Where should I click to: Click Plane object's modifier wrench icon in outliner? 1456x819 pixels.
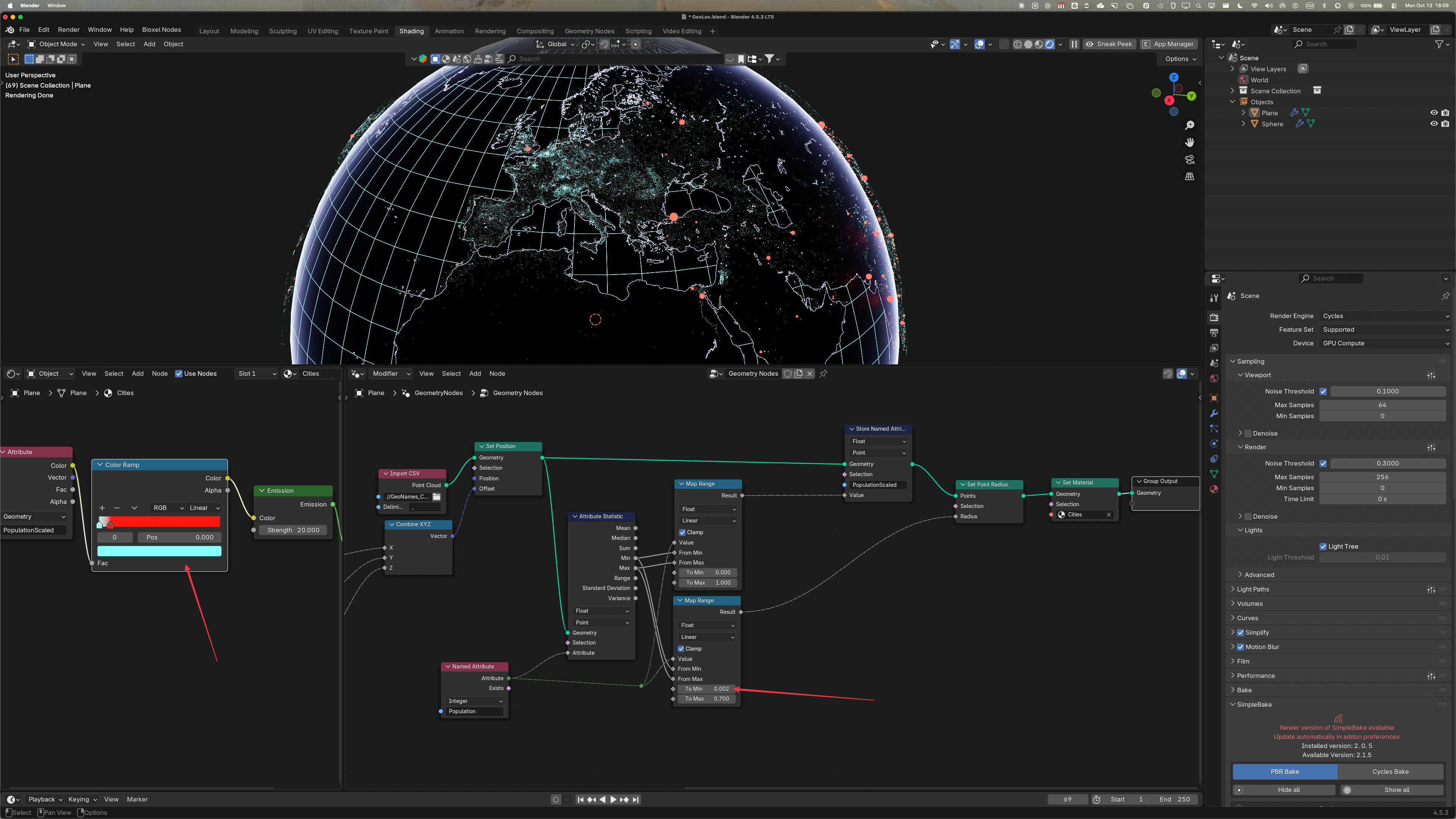click(1294, 113)
